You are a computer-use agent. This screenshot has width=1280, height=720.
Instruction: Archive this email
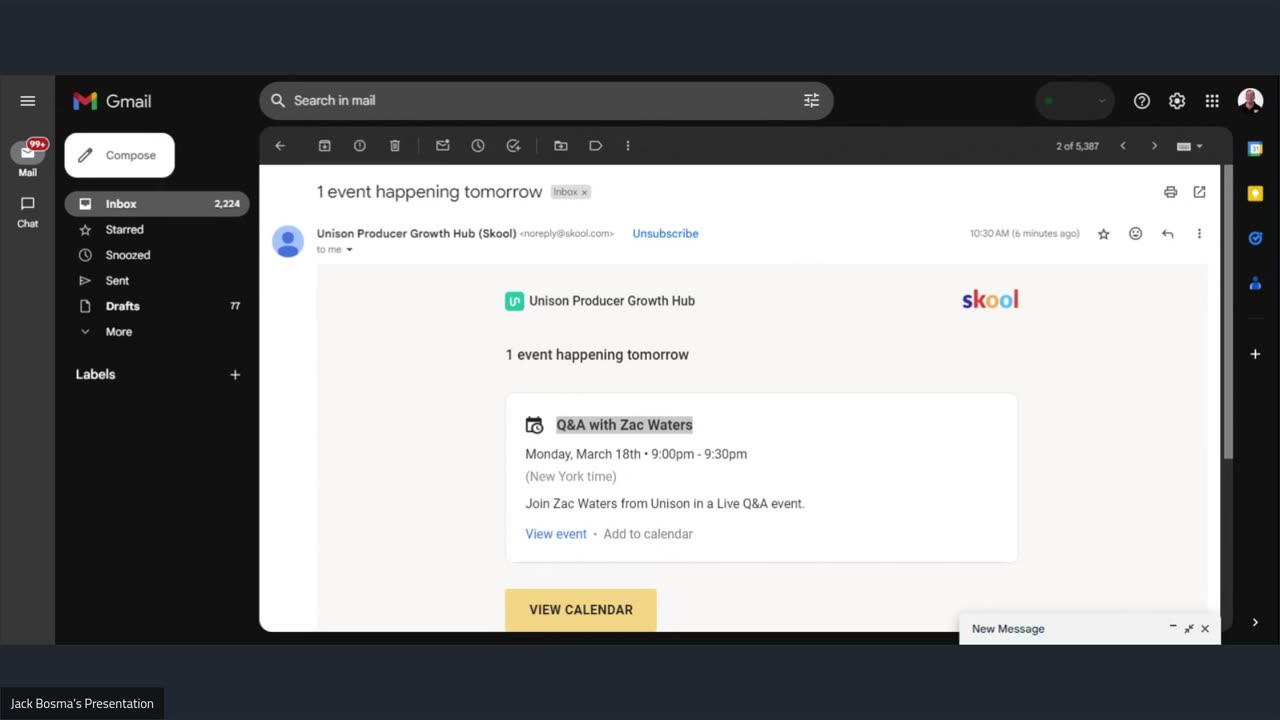tap(325, 146)
